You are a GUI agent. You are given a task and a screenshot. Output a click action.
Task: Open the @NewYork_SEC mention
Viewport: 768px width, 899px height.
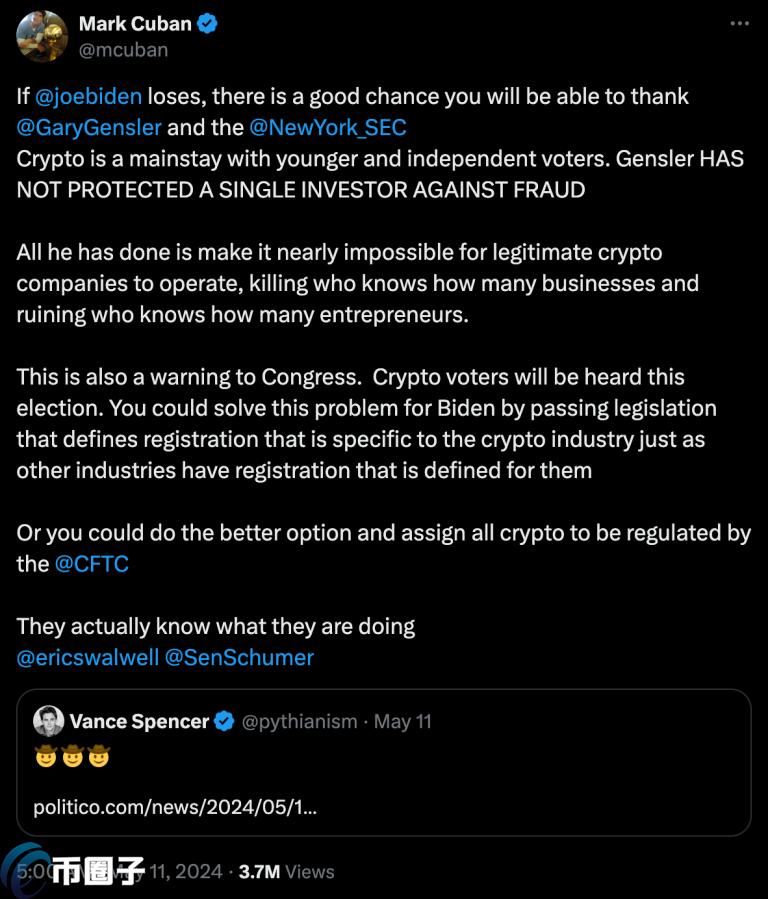(328, 127)
